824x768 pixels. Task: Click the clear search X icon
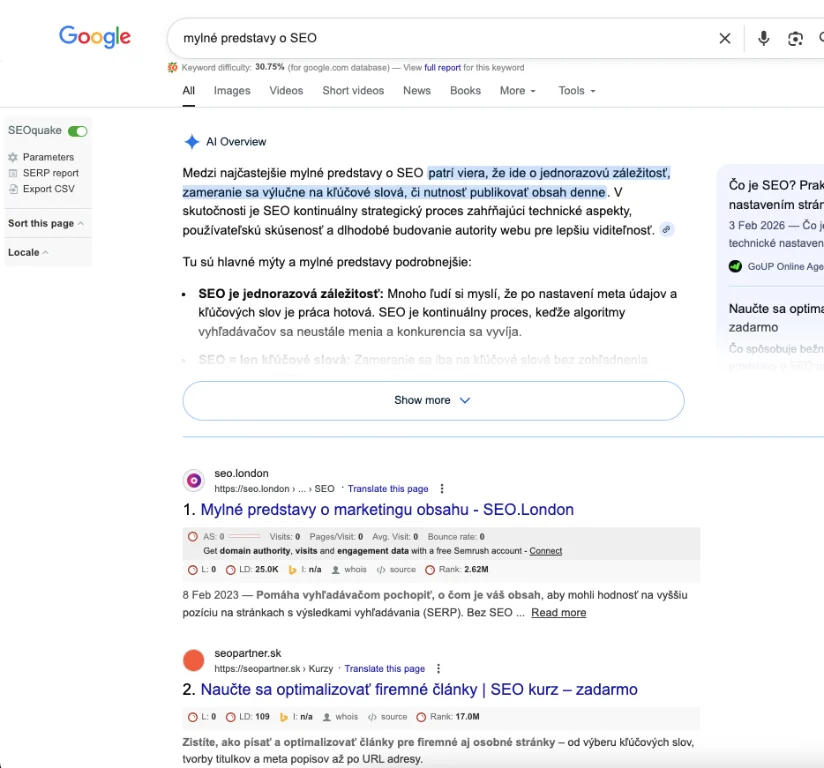click(725, 38)
